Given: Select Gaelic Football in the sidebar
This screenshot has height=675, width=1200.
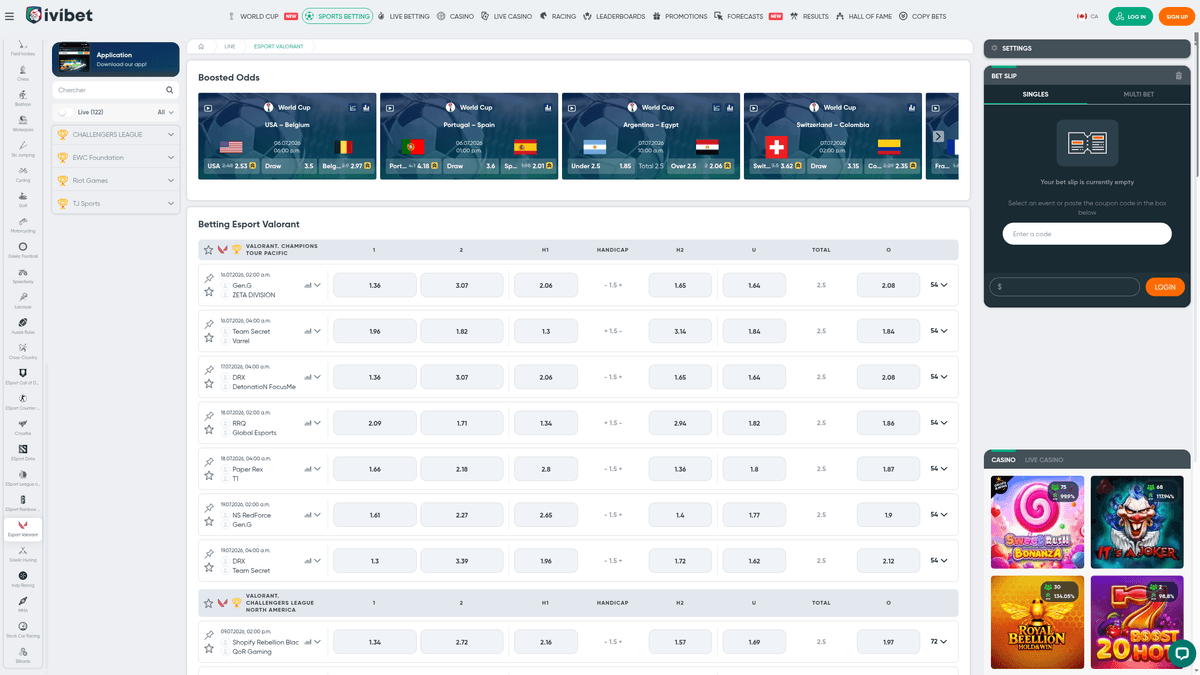Looking at the screenshot, I should (x=23, y=250).
